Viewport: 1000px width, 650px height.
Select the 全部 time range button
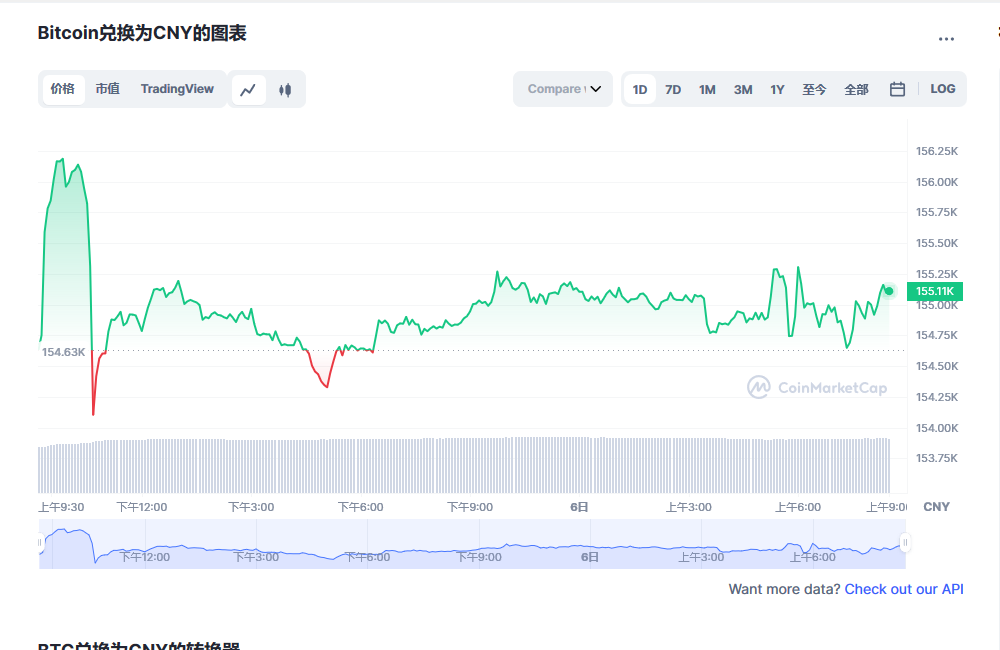pyautogui.click(x=856, y=89)
